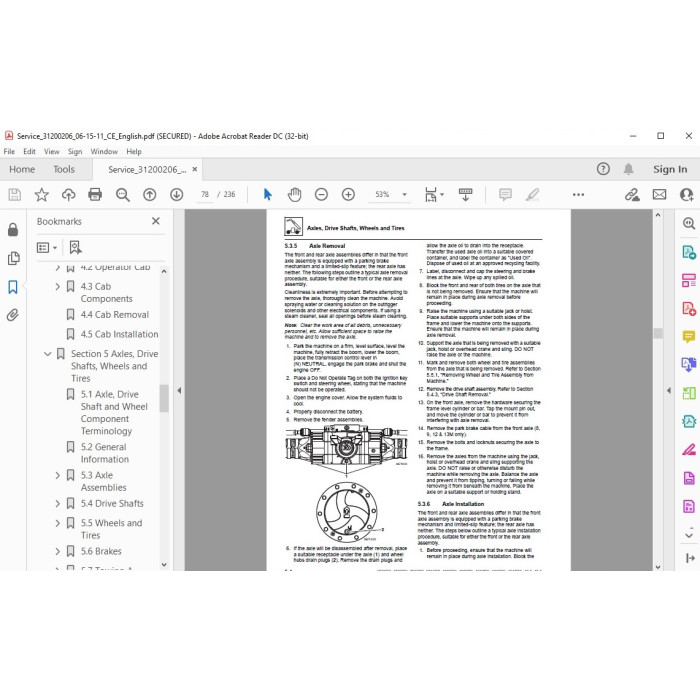This screenshot has width=700, height=700.
Task: Toggle the bookmarks panel icon
Action: 13,287
